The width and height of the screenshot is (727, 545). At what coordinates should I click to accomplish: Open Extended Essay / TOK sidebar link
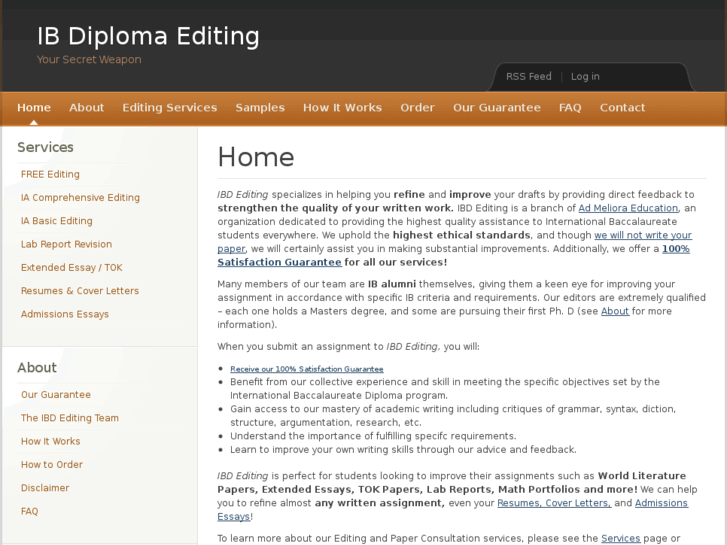click(71, 268)
